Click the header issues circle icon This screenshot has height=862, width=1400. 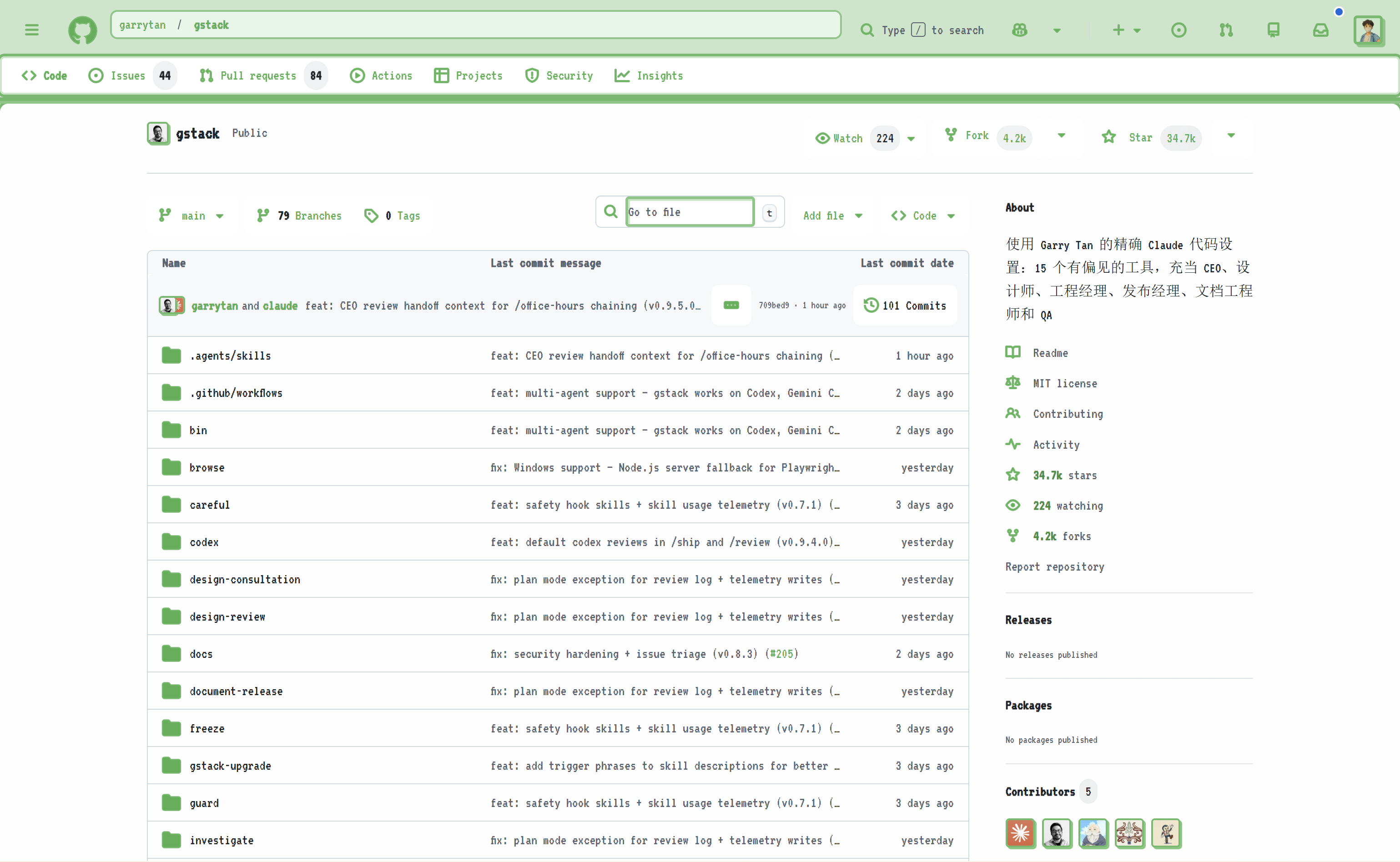[x=1178, y=30]
